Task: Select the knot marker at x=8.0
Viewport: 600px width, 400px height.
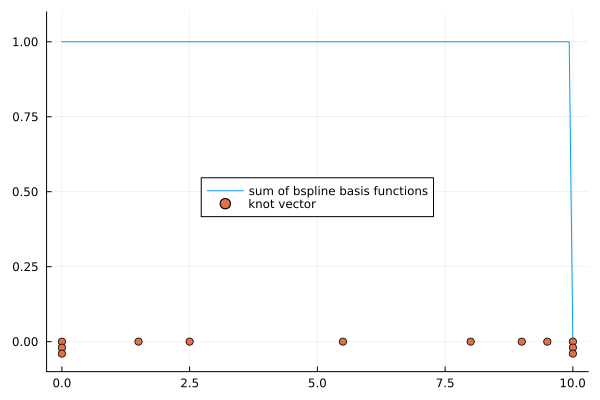Action: coord(470,342)
